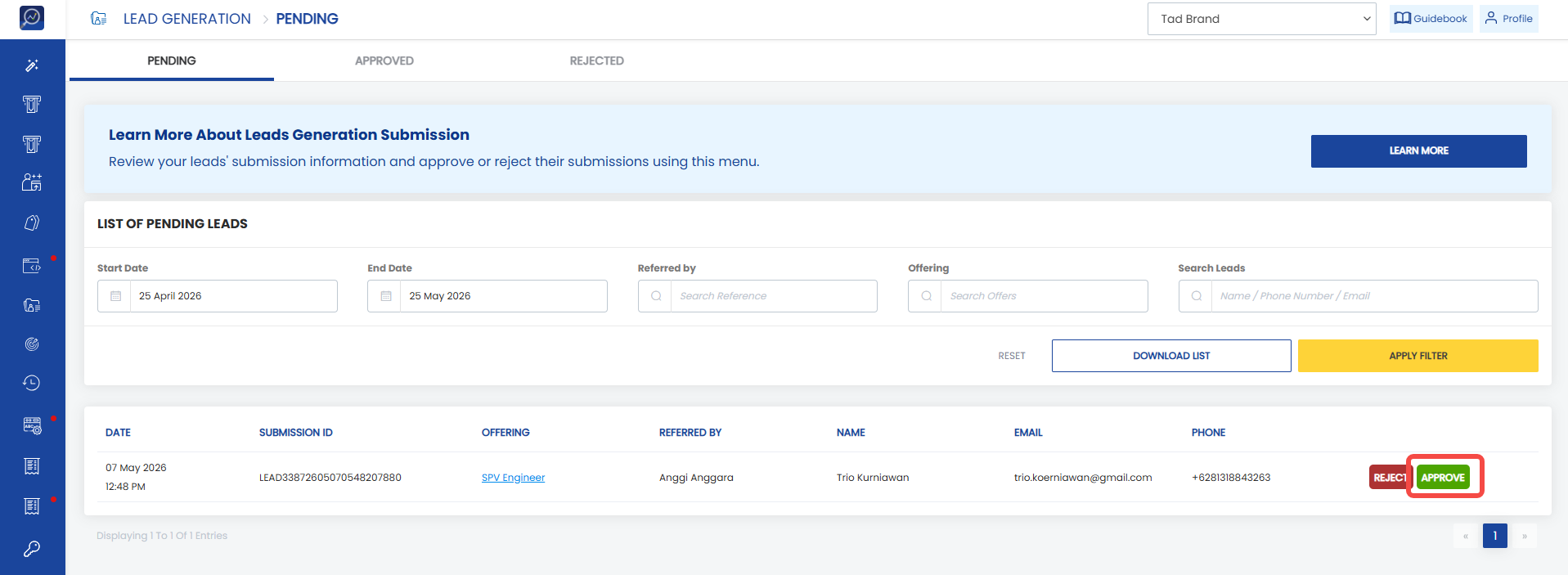1568x575 pixels.
Task: Open the history clock sidebar icon
Action: coord(32,383)
